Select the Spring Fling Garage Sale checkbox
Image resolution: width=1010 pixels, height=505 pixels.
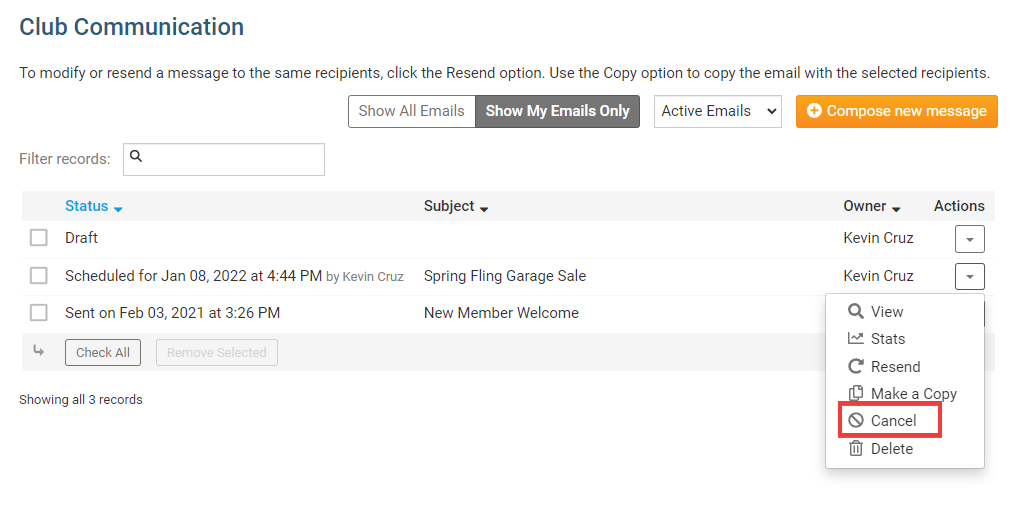pyautogui.click(x=38, y=275)
